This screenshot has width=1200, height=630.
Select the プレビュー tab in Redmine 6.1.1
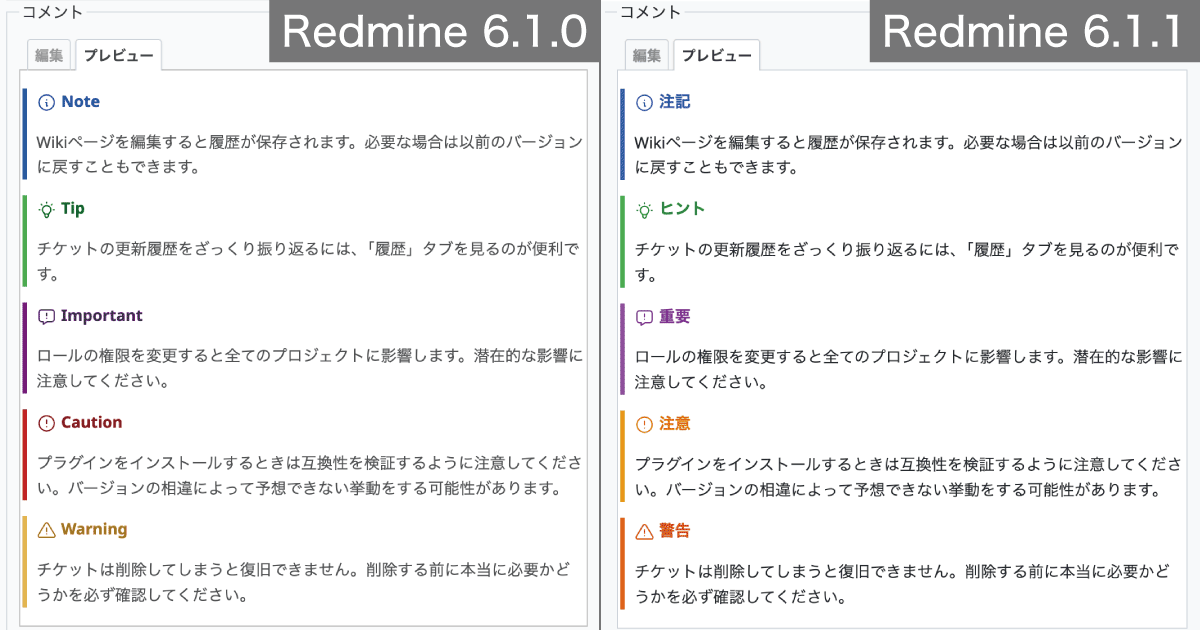pos(716,55)
